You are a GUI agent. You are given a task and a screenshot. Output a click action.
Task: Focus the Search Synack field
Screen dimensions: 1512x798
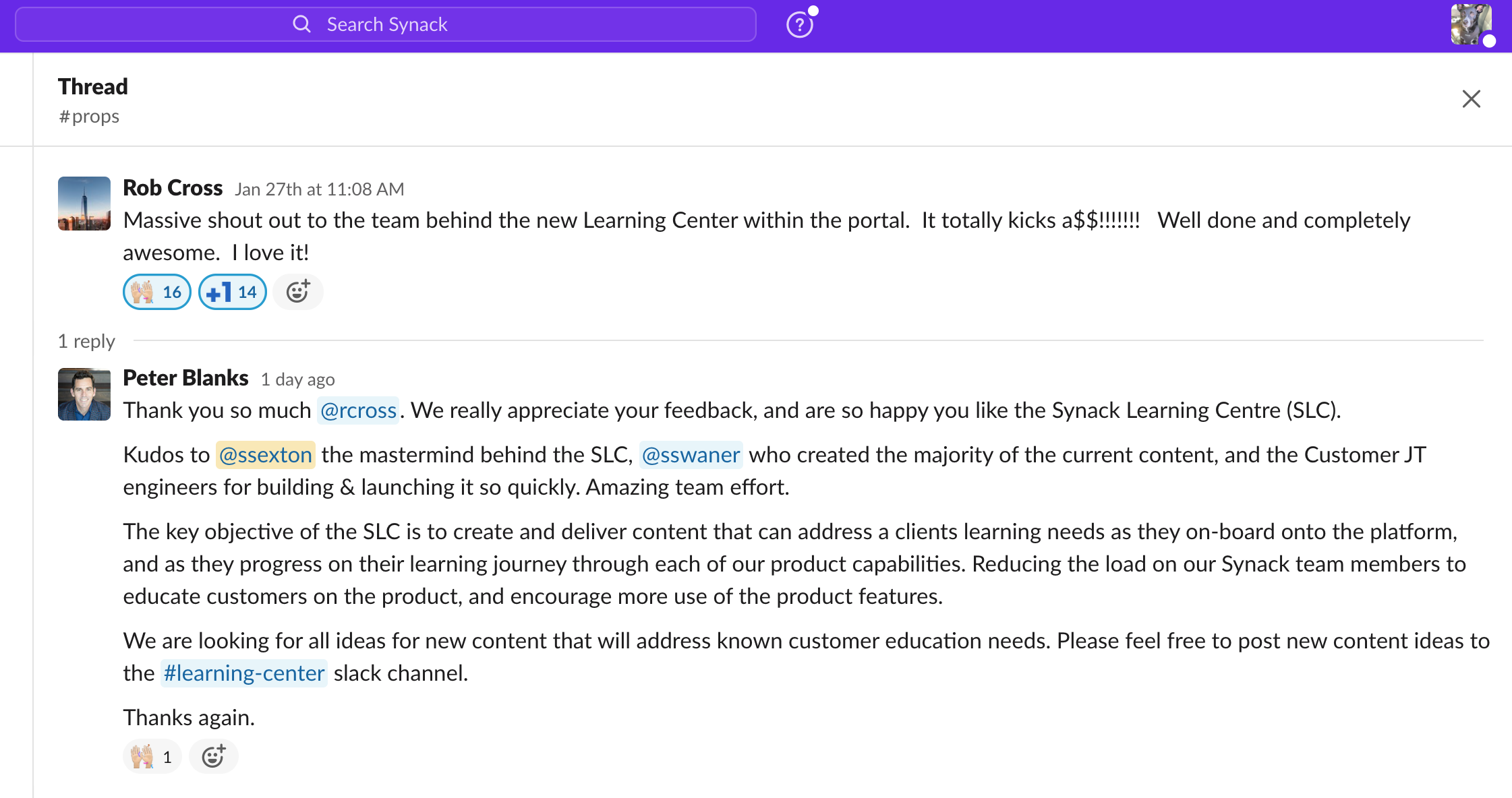pos(386,24)
